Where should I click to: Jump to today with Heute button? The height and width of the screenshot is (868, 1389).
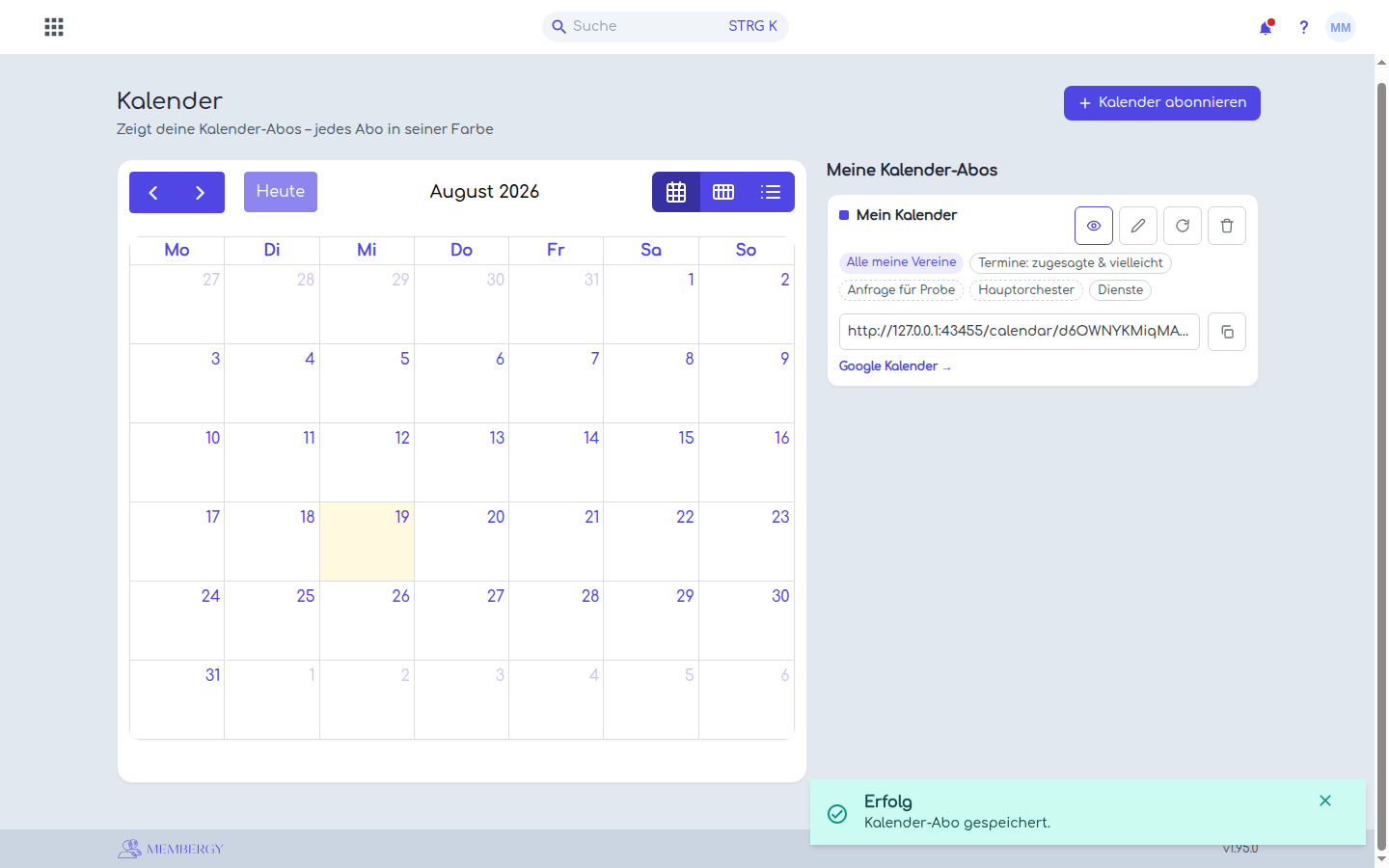[281, 192]
